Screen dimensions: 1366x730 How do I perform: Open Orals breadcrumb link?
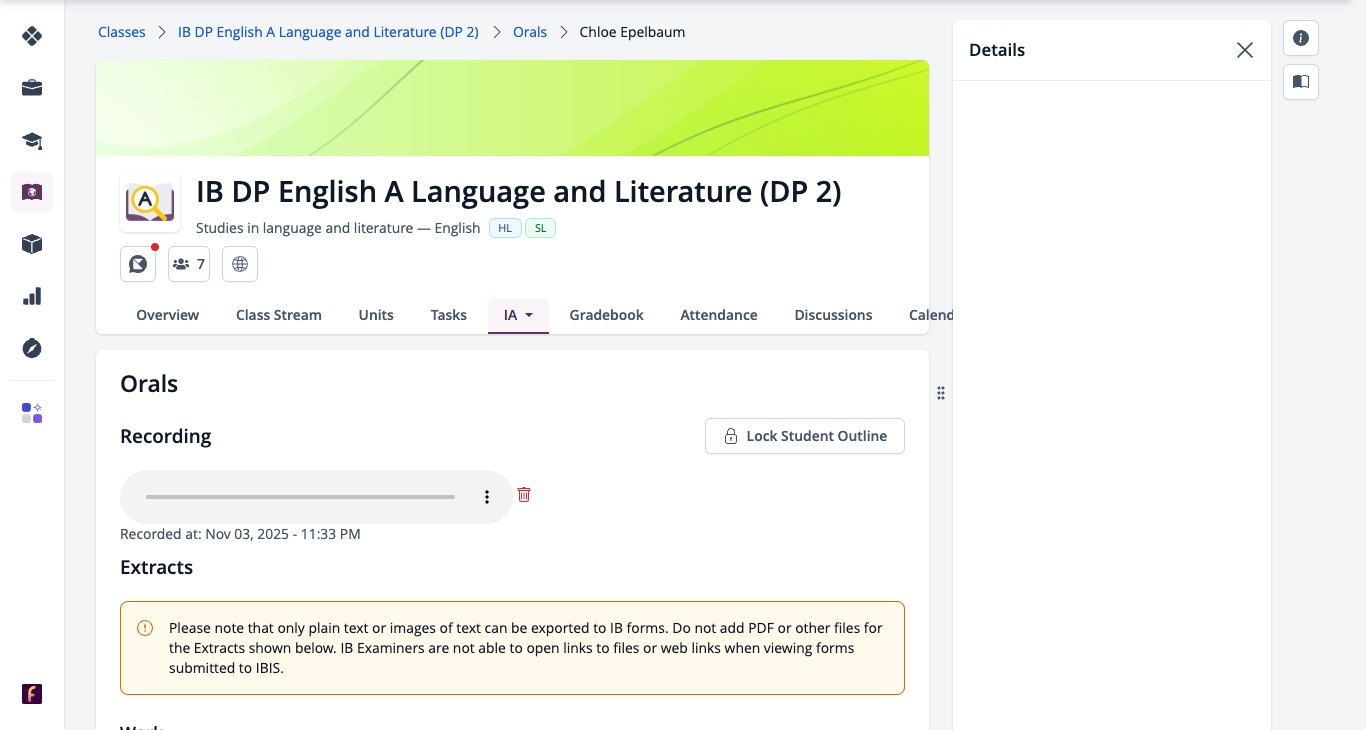(x=530, y=32)
